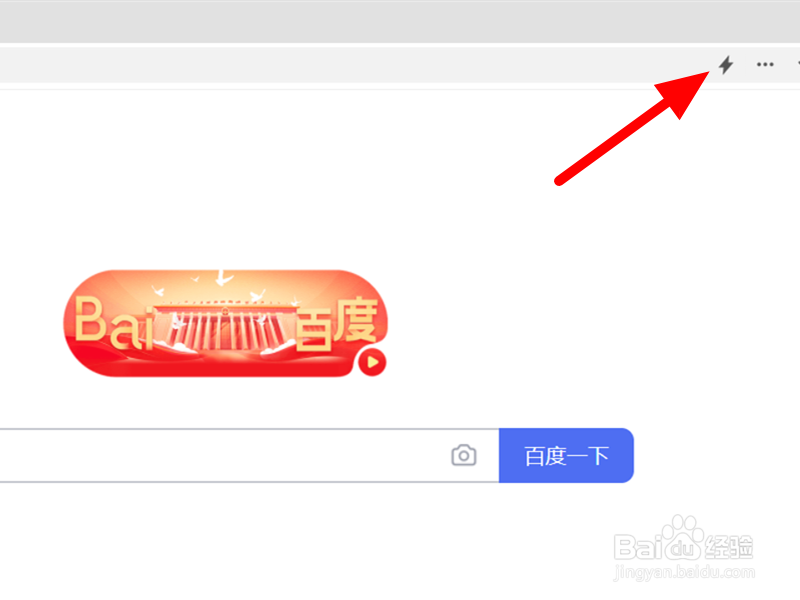Click the partially visible icon at toolbar edge

pos(798,64)
